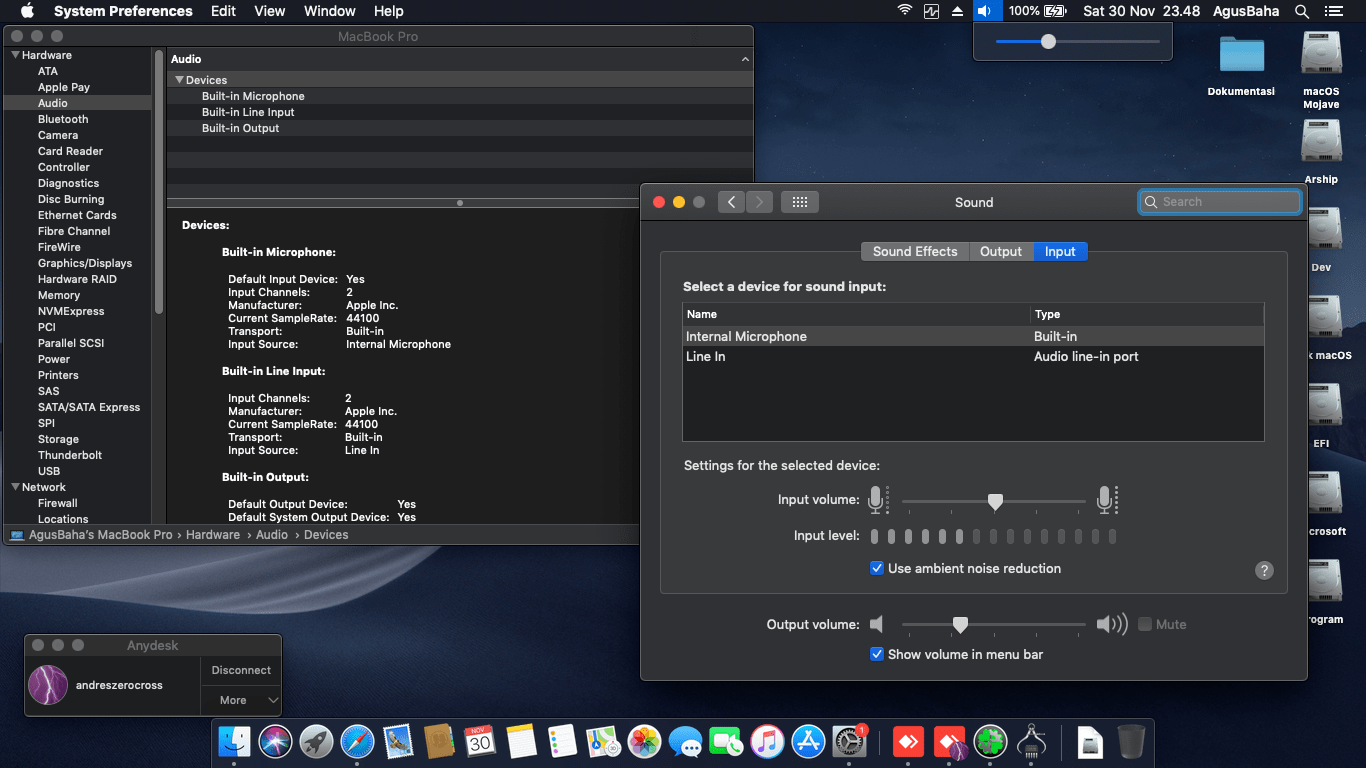
Task: Open the Window menu
Action: [x=329, y=11]
